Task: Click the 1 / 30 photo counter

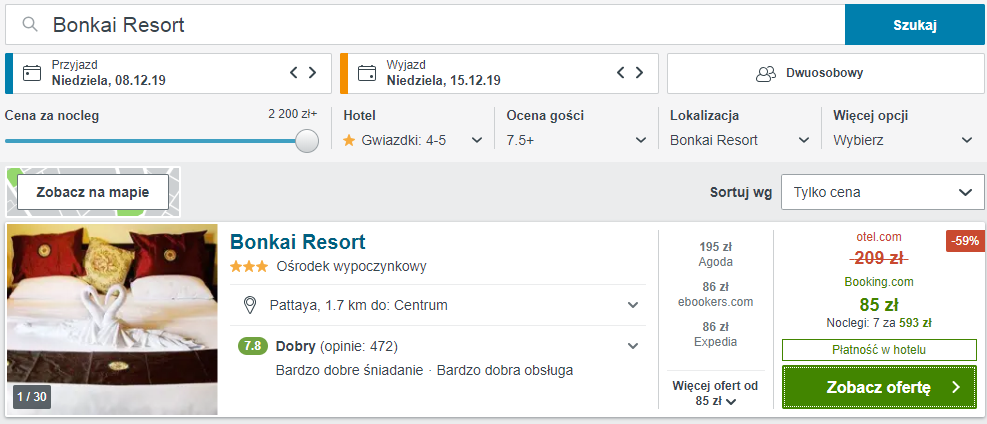Action: 32,397
